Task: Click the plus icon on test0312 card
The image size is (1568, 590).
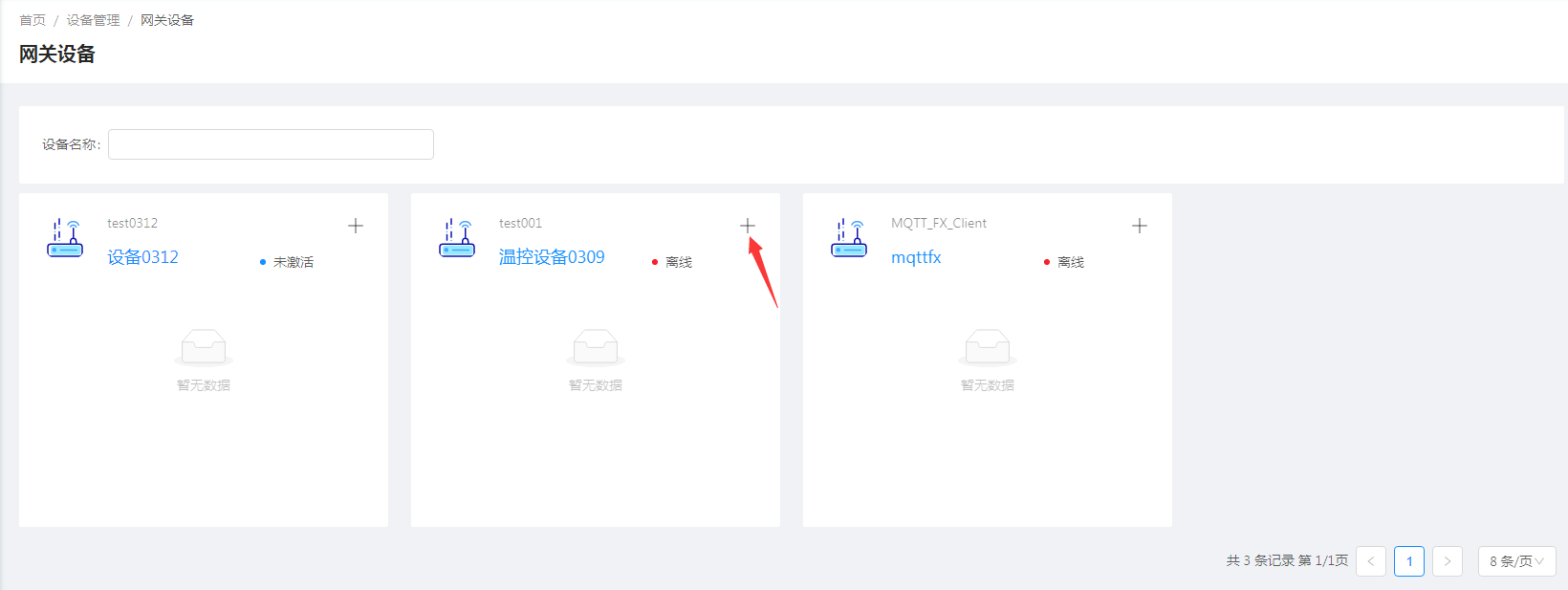Action: pos(356,226)
